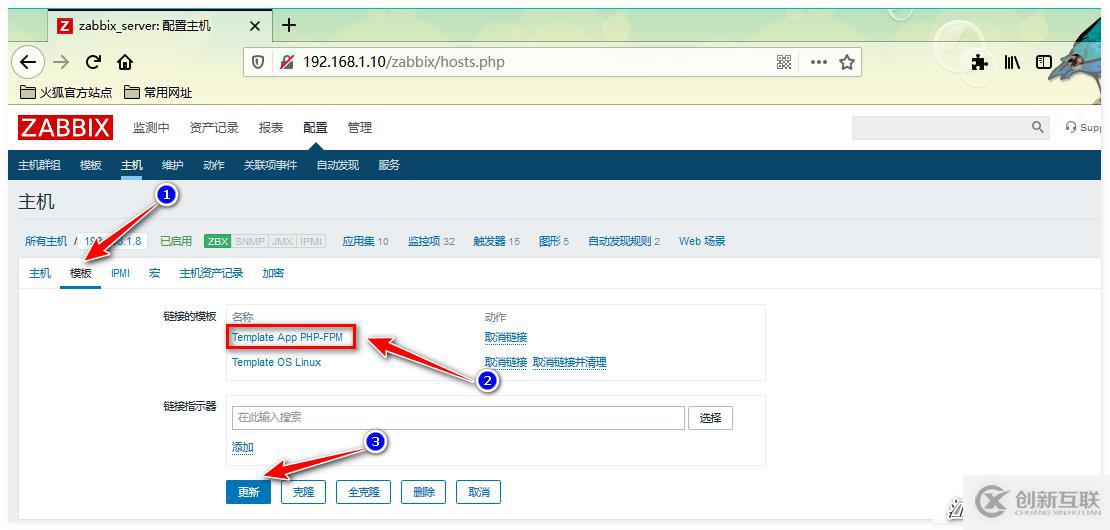The width and height of the screenshot is (1110, 530).
Task: Click the green ZBX availability badge
Action: click(217, 241)
